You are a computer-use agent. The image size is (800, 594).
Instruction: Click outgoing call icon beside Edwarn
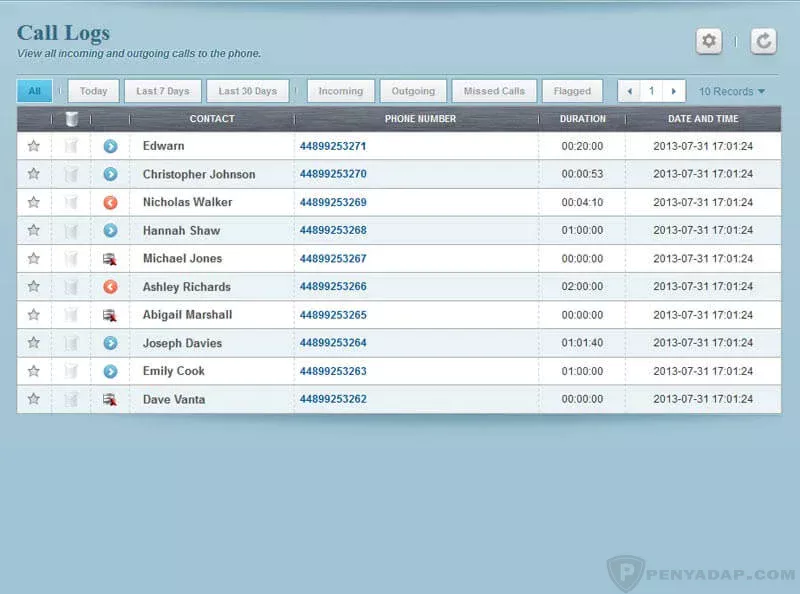point(110,145)
